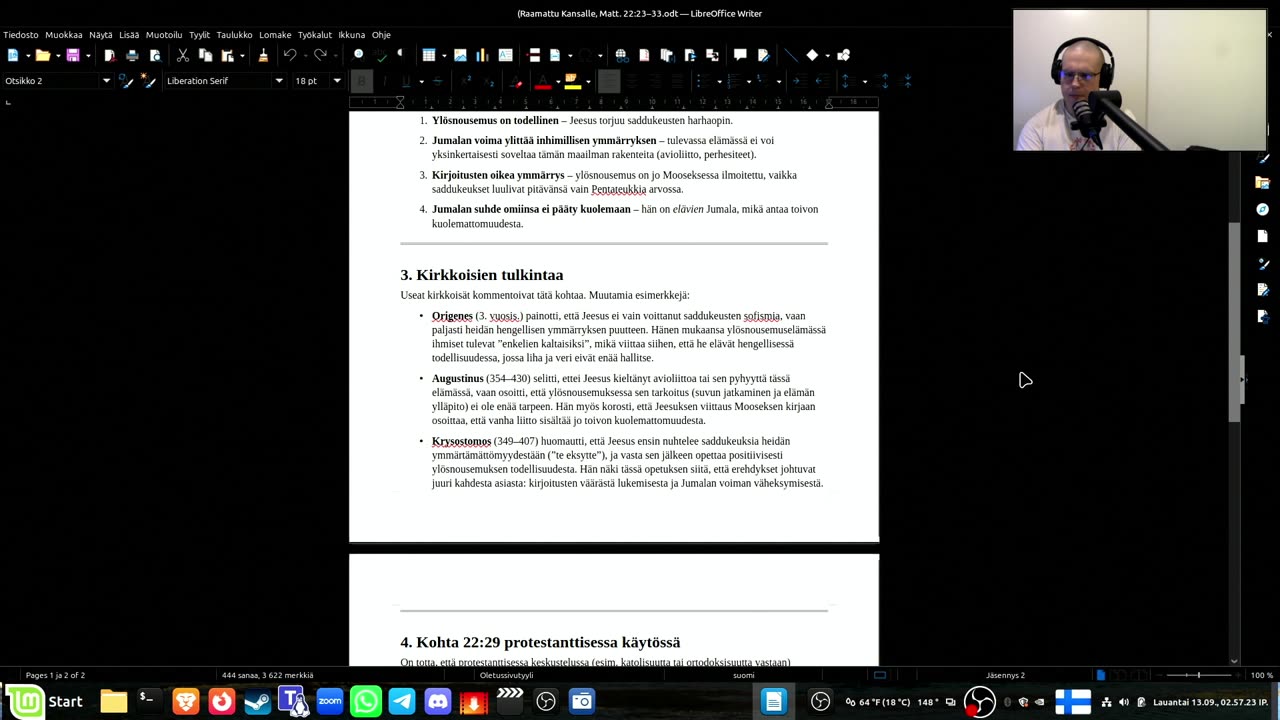Paste clipboard contents
The height and width of the screenshot is (720, 1280).
[x=227, y=55]
